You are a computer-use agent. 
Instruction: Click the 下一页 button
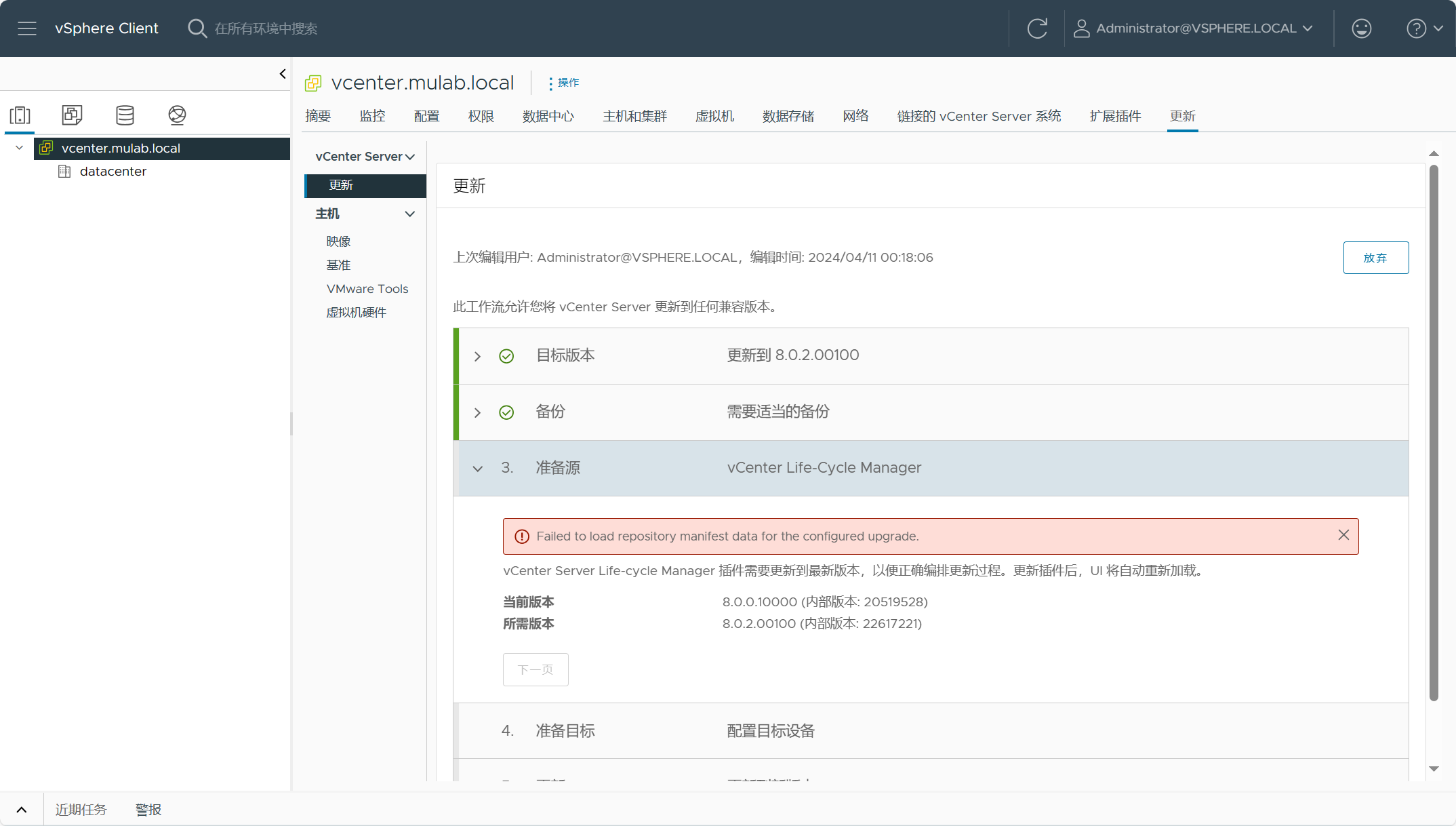coord(535,669)
